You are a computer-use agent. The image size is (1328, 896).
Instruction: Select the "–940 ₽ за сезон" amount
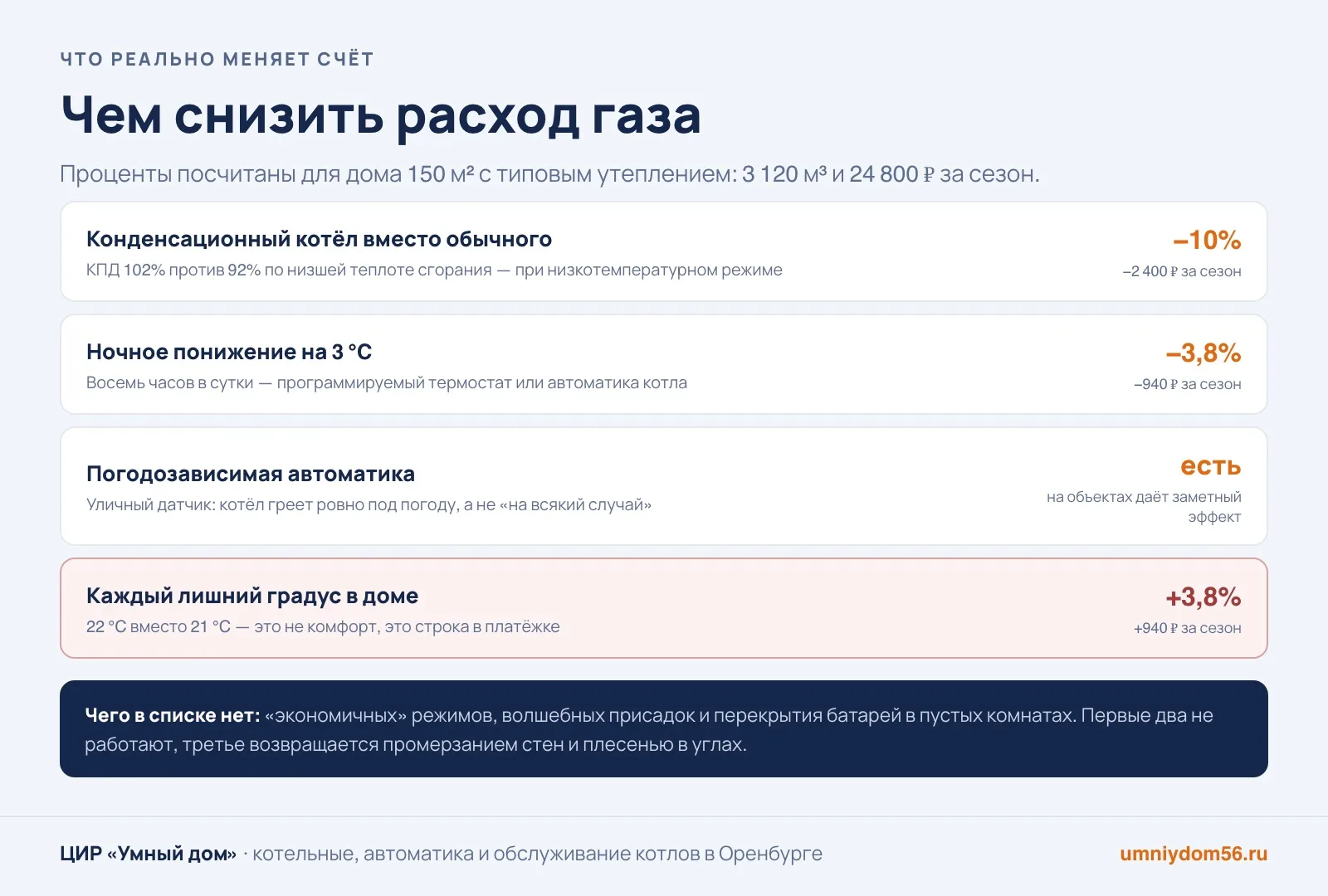[x=1188, y=384]
